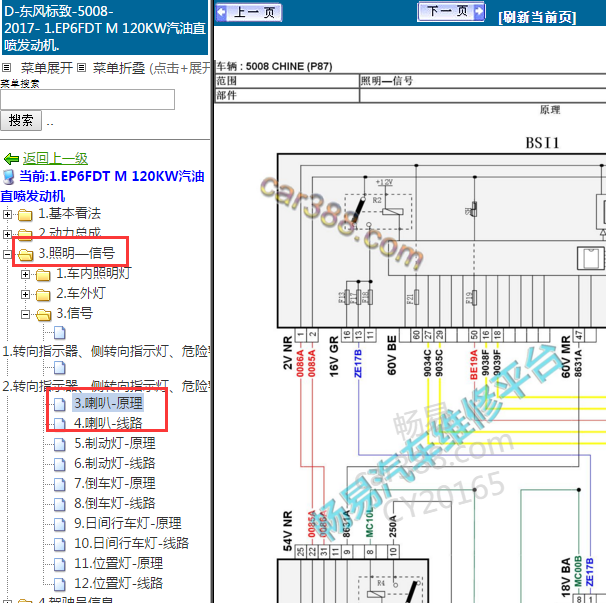Click document icon of 8.倒车灯-线路
This screenshot has width=606, height=603.
click(60, 505)
